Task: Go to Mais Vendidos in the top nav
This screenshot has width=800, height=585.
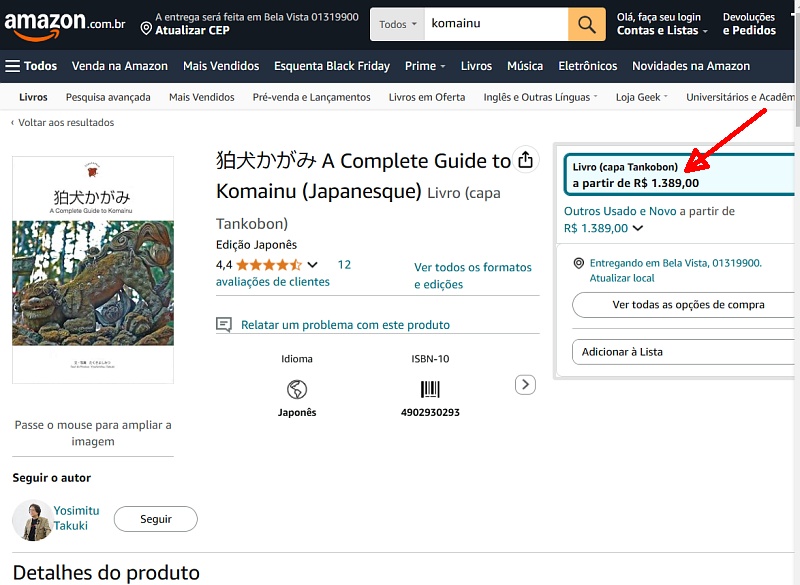Action: click(x=220, y=66)
